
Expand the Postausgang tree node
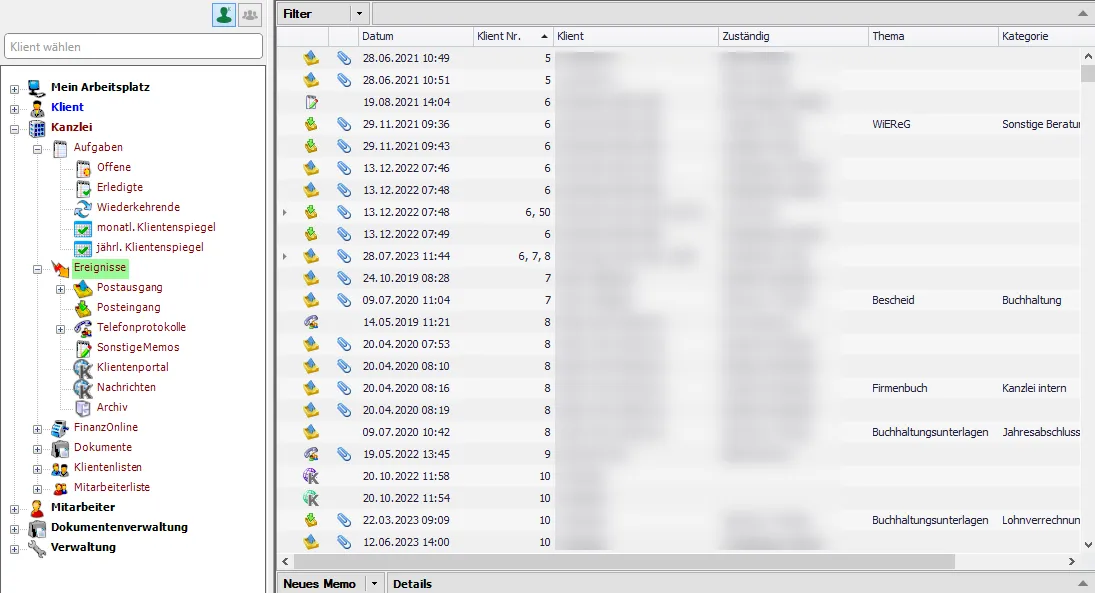click(x=61, y=289)
